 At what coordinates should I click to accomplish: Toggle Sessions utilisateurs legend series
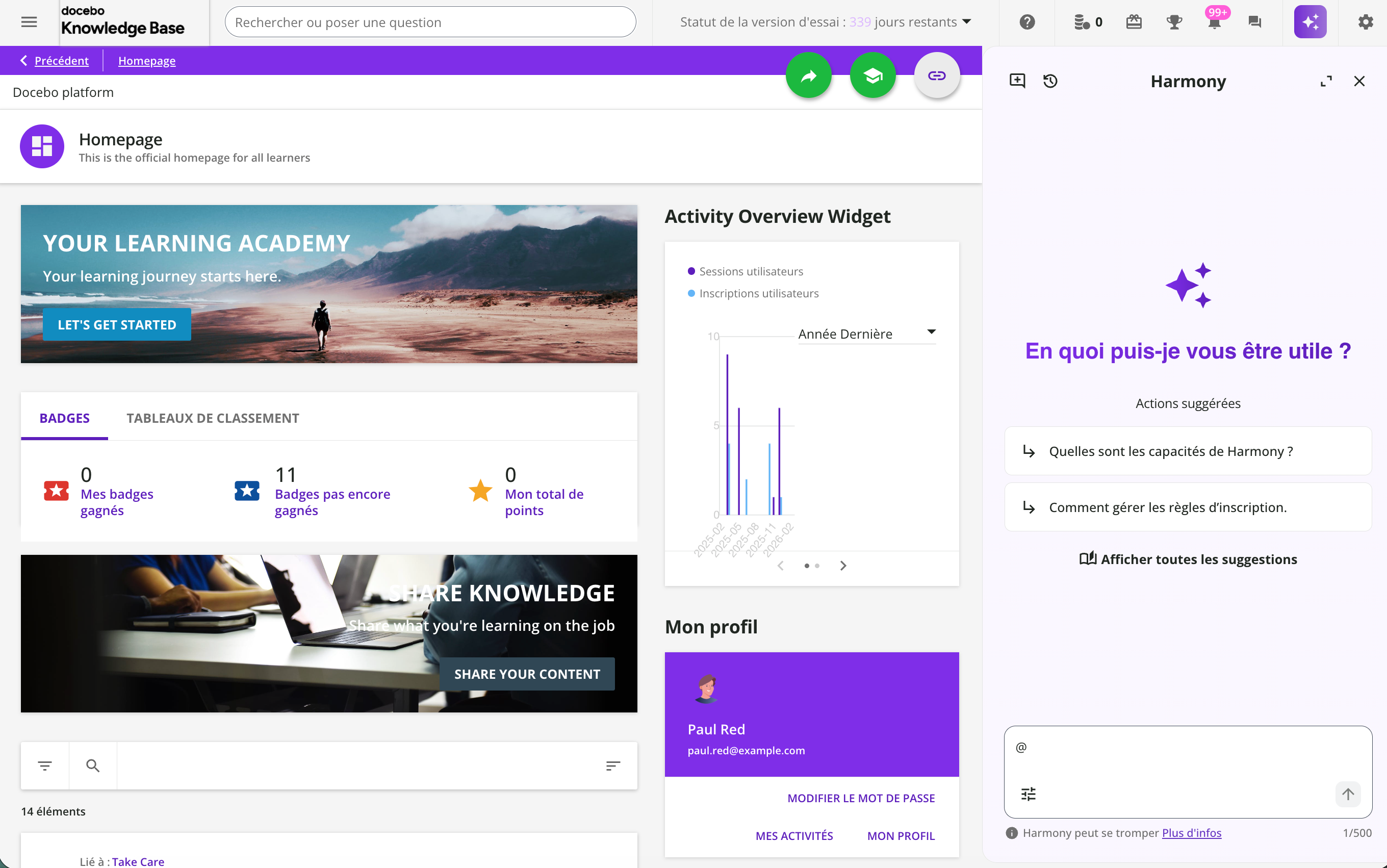[x=751, y=271]
